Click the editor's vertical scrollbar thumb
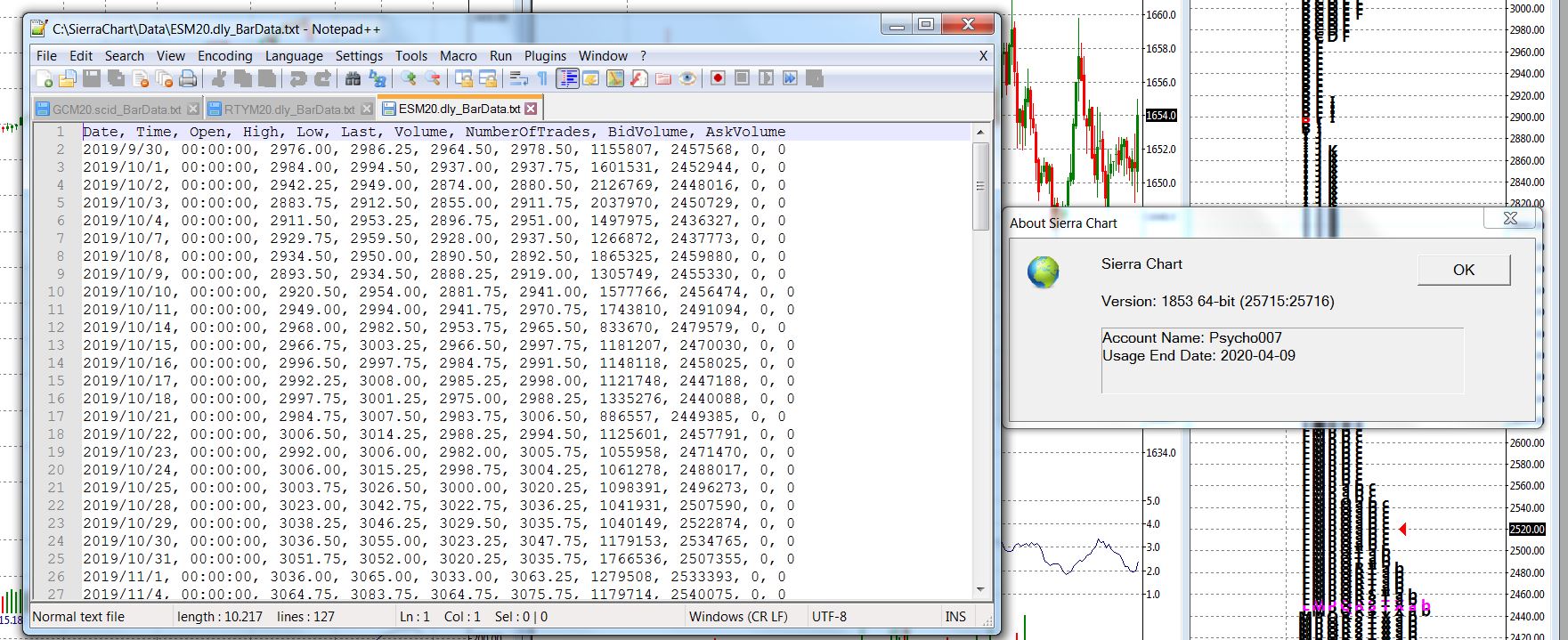 pos(980,187)
